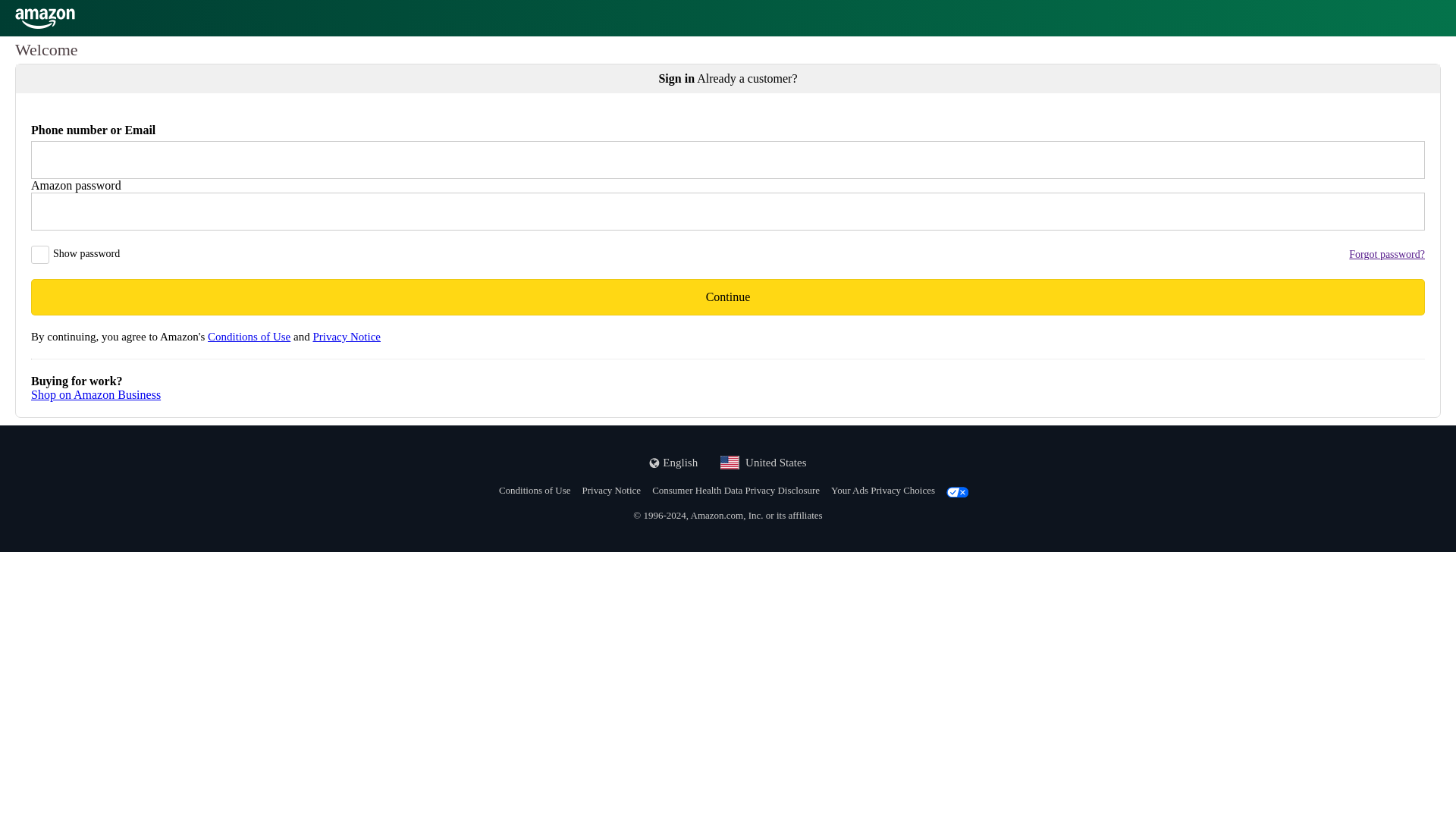Open footer Conditions of Use link
The width and height of the screenshot is (1456, 819).
click(535, 491)
